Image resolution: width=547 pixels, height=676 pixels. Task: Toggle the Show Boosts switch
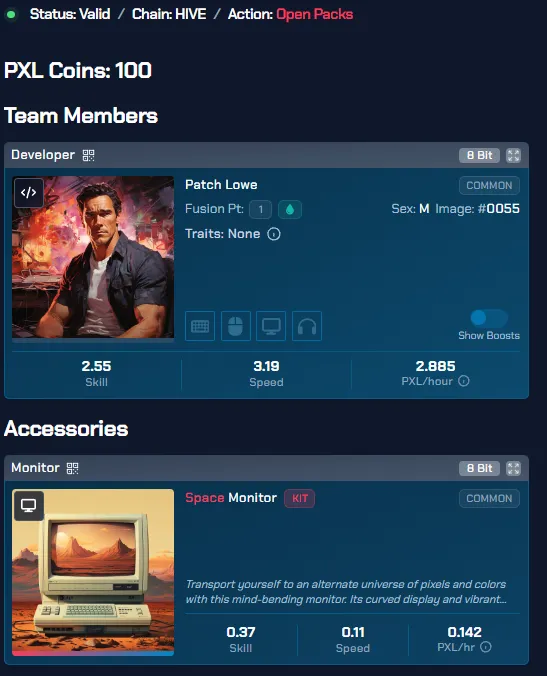489,318
